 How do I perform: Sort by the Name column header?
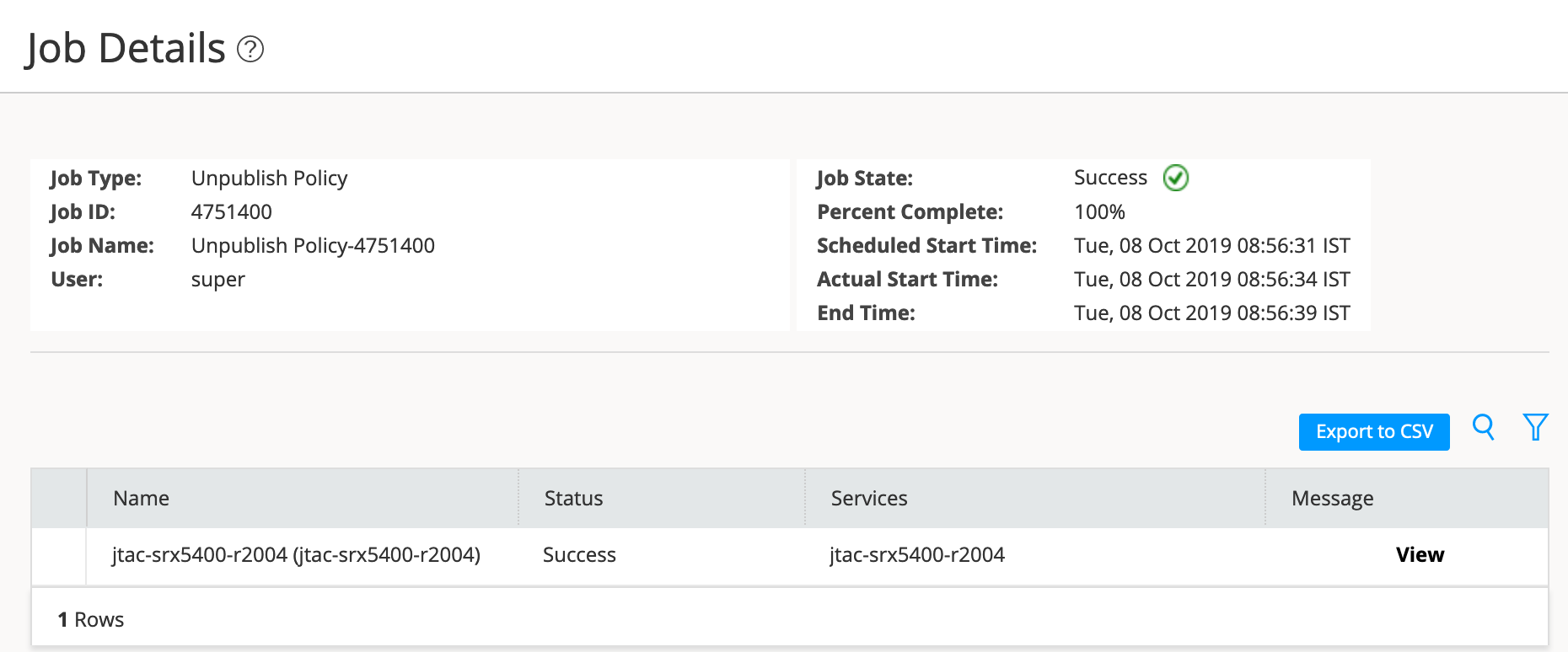pos(142,499)
